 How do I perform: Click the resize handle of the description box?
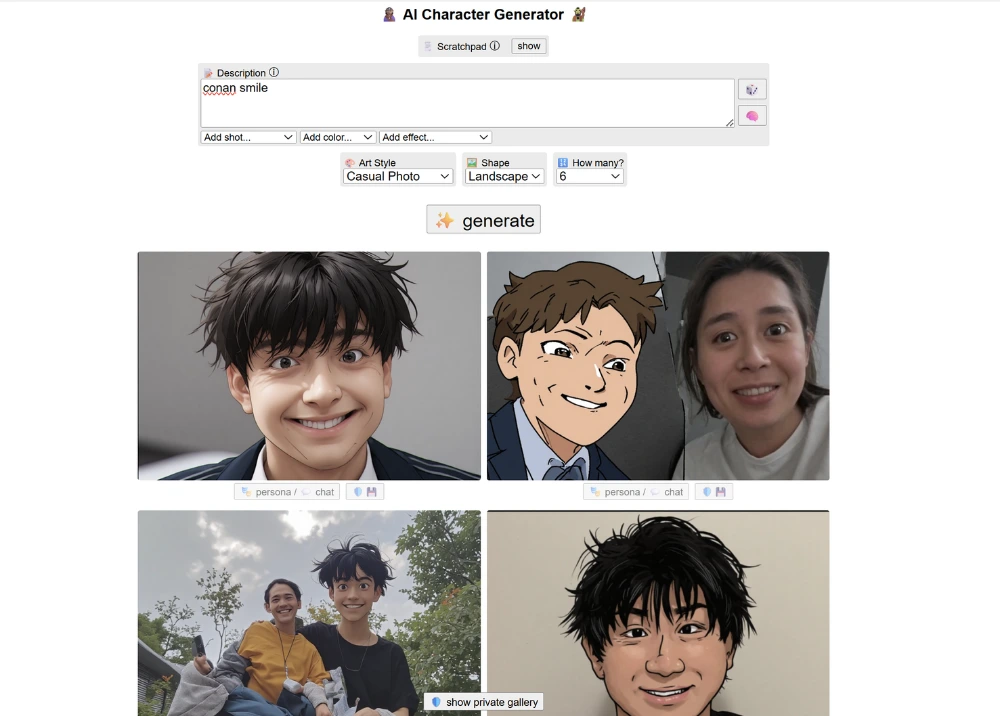point(730,122)
